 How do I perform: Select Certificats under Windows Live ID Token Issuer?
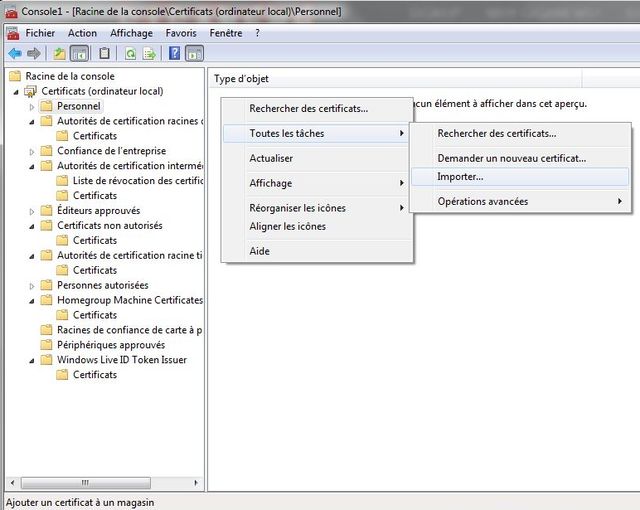click(95, 375)
